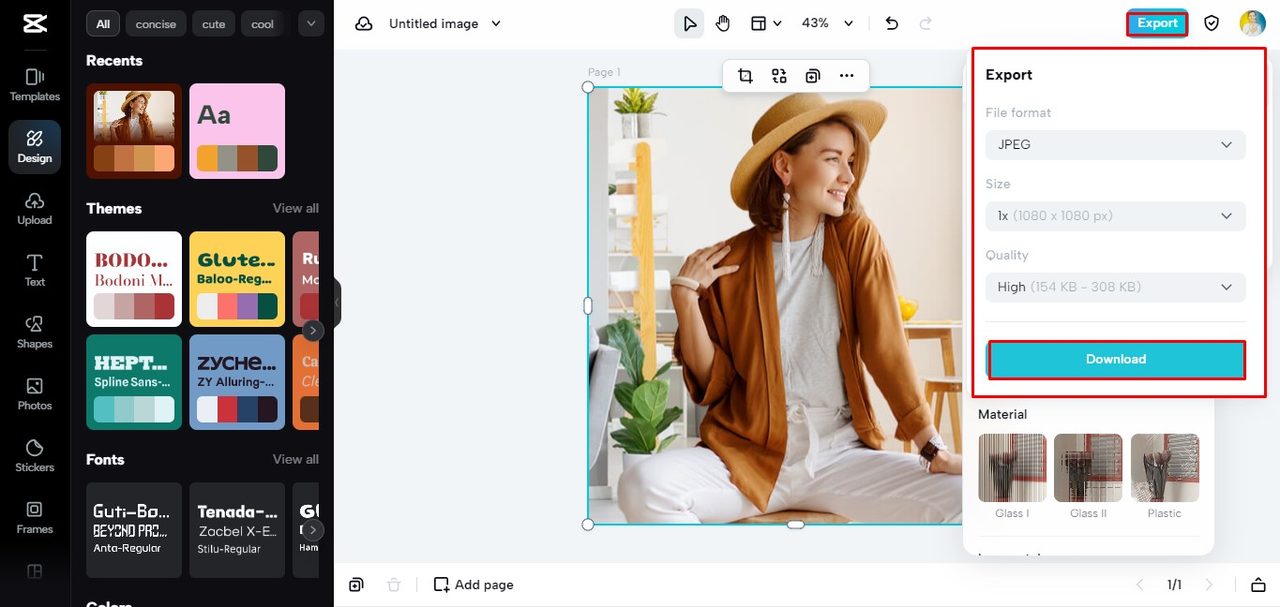Viewport: 1280px width, 607px height.
Task: Apply the ZYCHE ZY Alluring theme
Action: click(x=237, y=382)
